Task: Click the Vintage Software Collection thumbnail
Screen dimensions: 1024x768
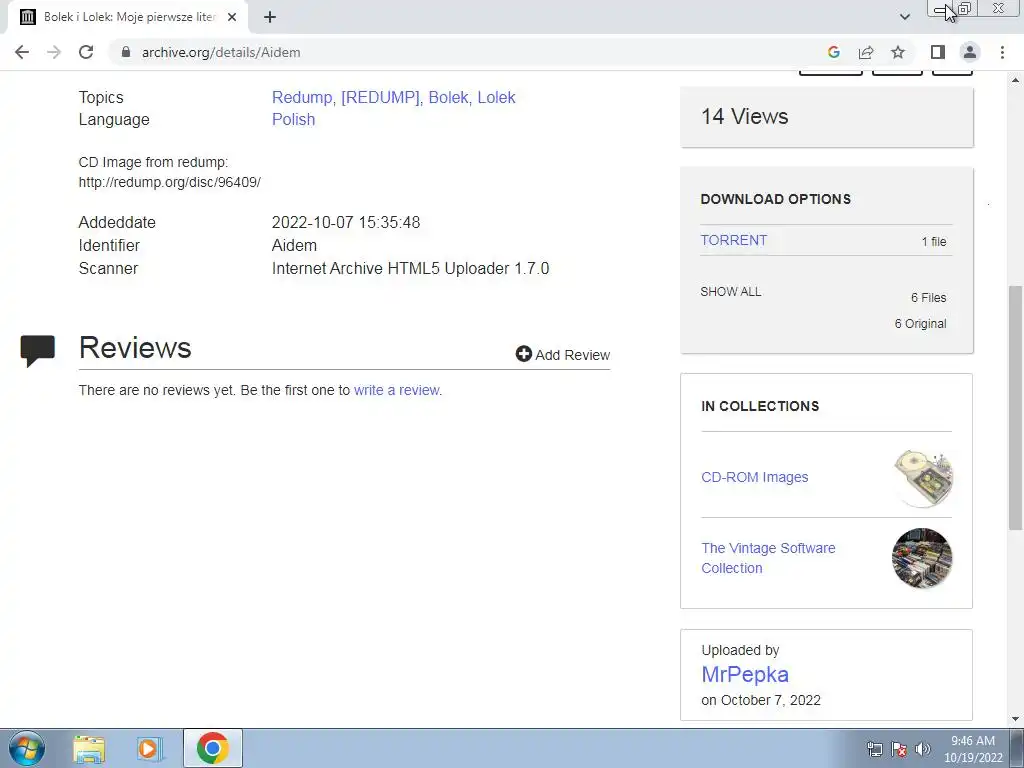Action: tap(922, 558)
